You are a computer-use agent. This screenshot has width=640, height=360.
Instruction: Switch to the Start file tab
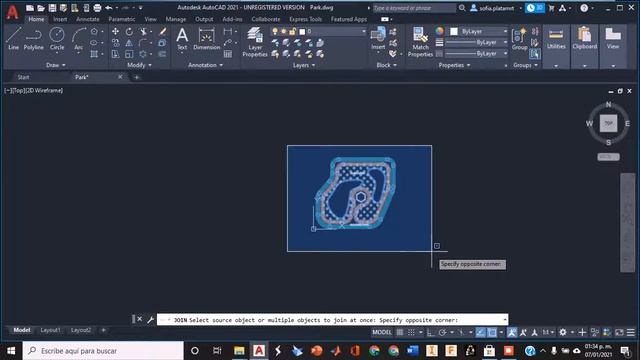pyautogui.click(x=23, y=77)
